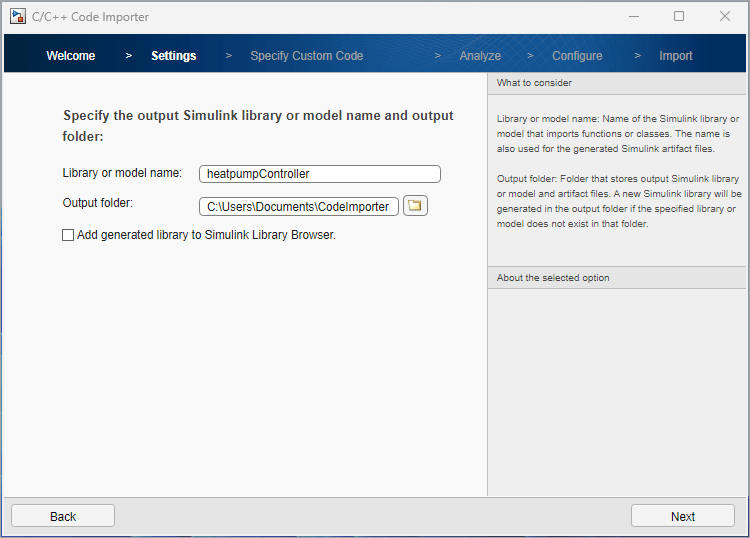This screenshot has width=750, height=538.
Task: Click the Back button
Action: point(63,516)
